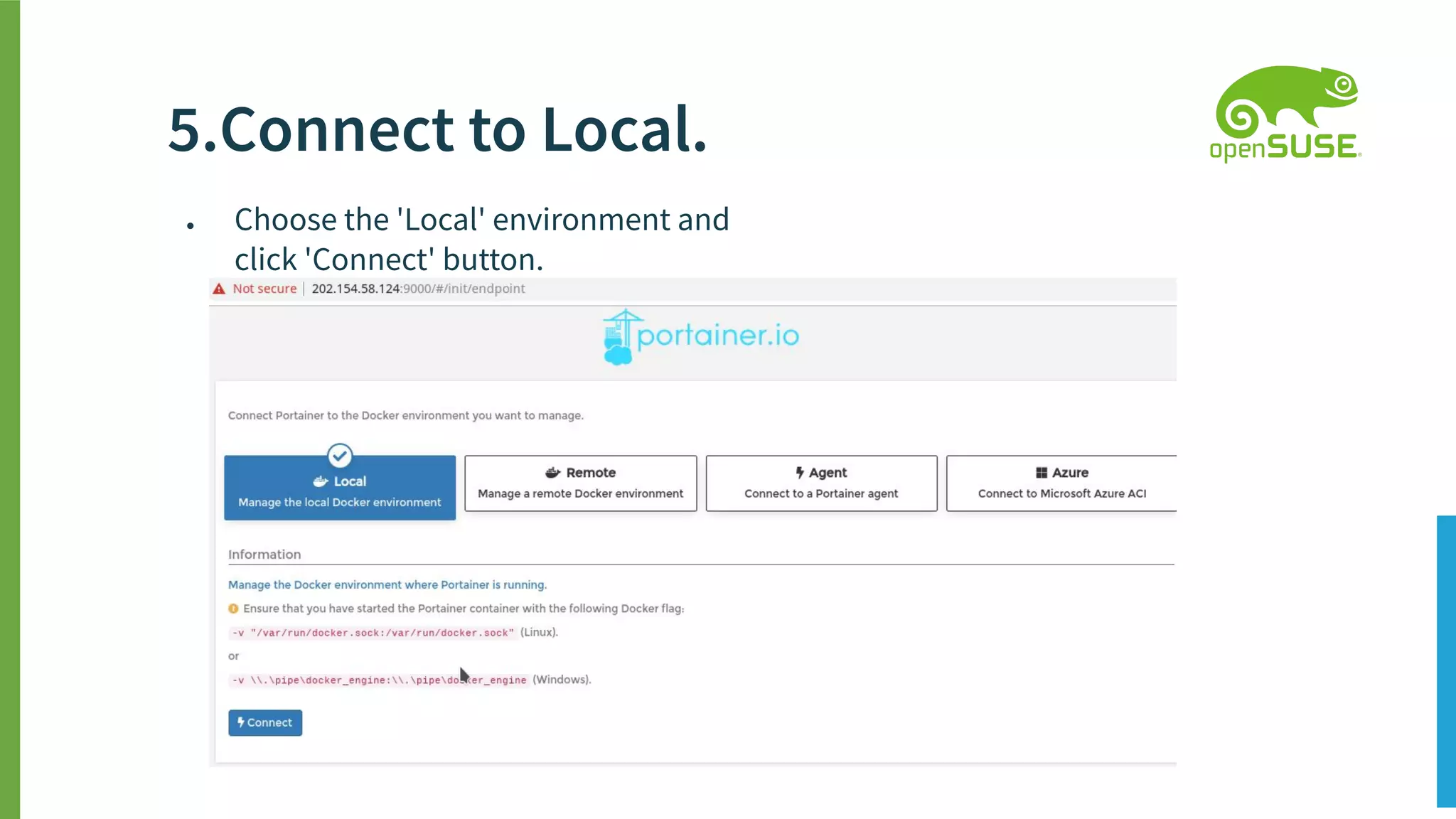Click the orange info icon before Ensure
The height and width of the screenshot is (819, 1456).
click(x=233, y=609)
